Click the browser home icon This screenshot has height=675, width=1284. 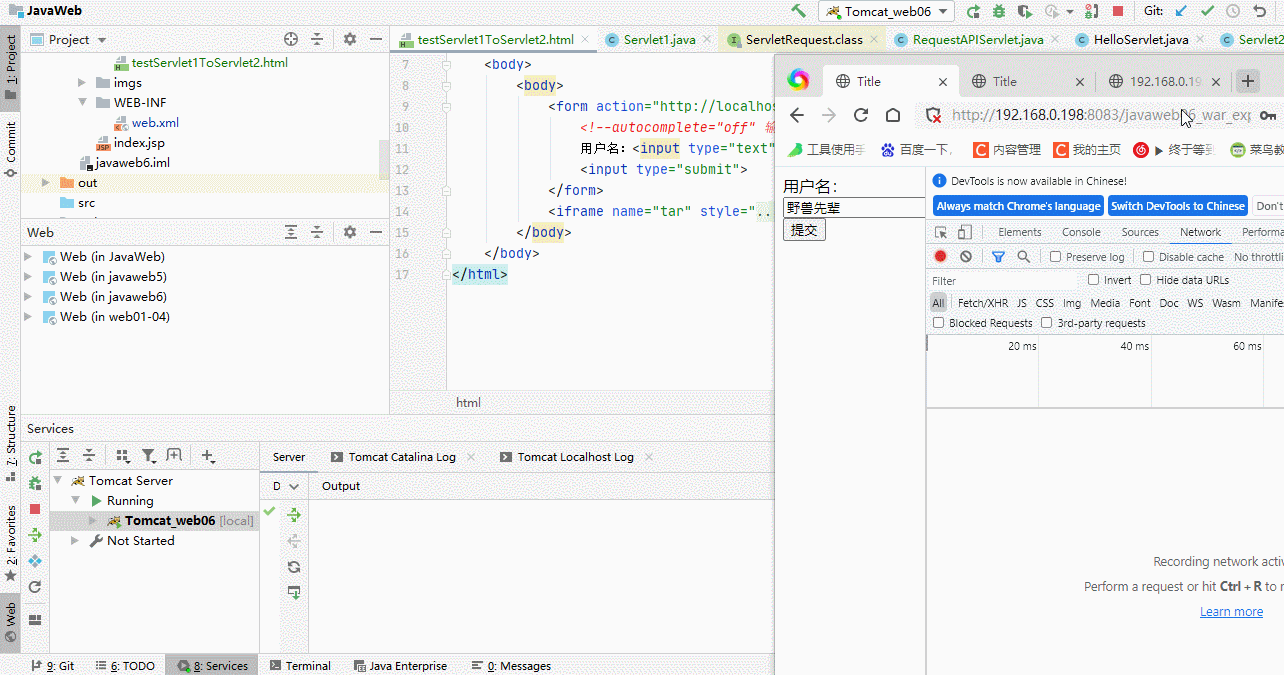coord(893,115)
